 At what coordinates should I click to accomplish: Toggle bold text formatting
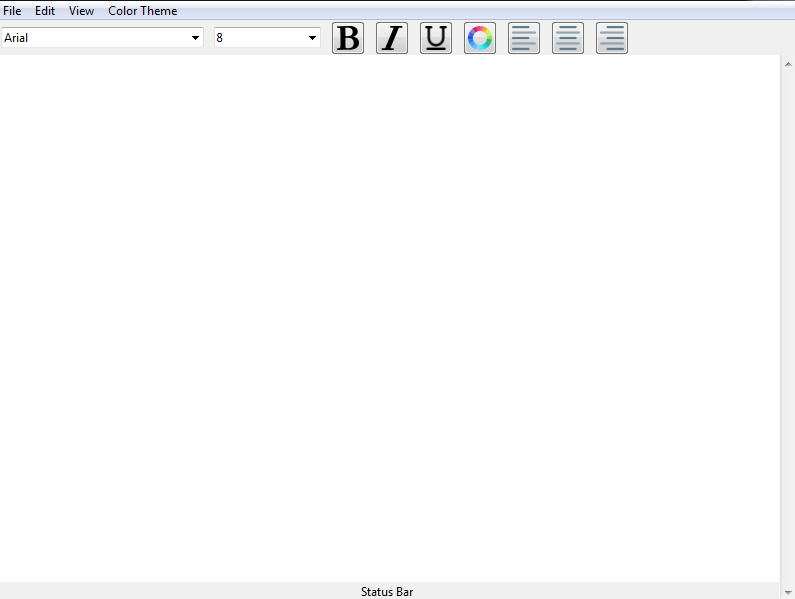point(348,38)
